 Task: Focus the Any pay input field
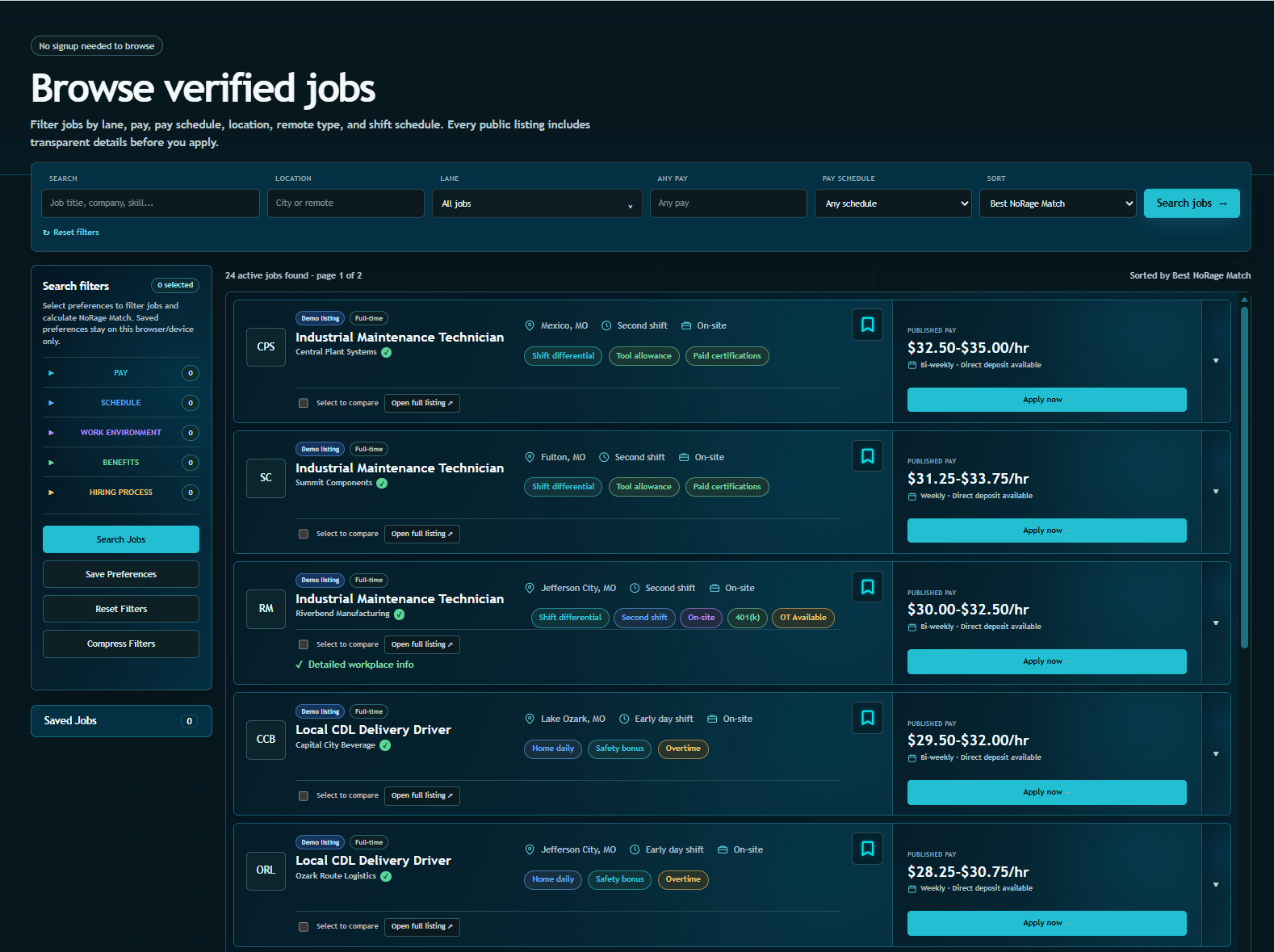coord(728,203)
